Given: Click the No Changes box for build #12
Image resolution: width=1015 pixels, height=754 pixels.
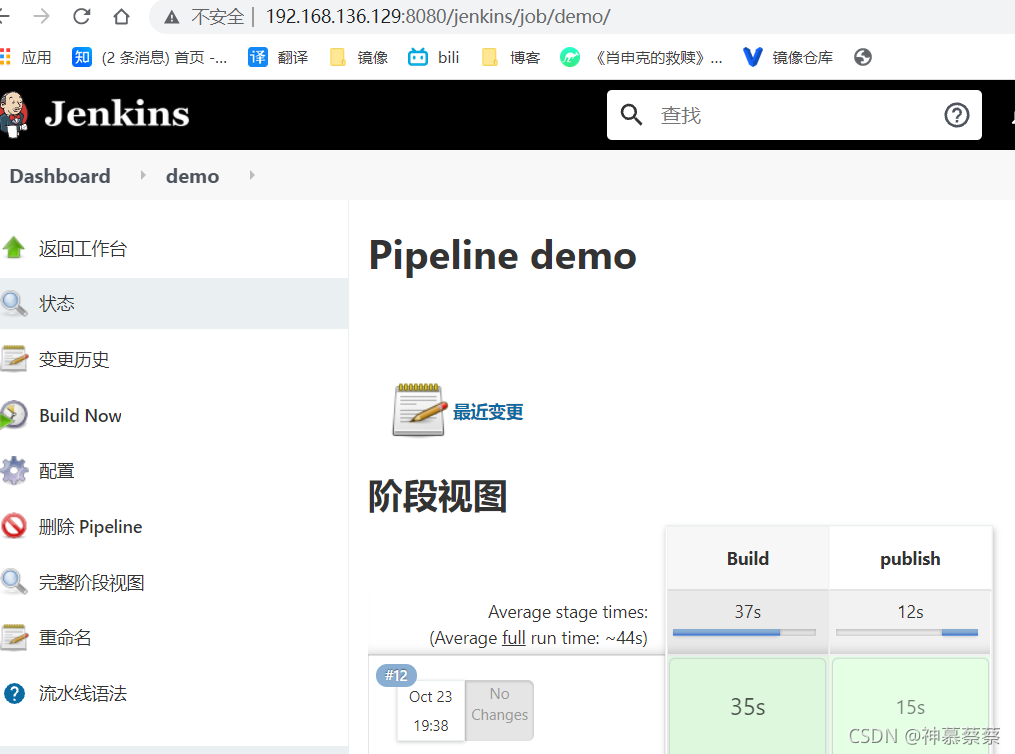Looking at the screenshot, I should 499,710.
